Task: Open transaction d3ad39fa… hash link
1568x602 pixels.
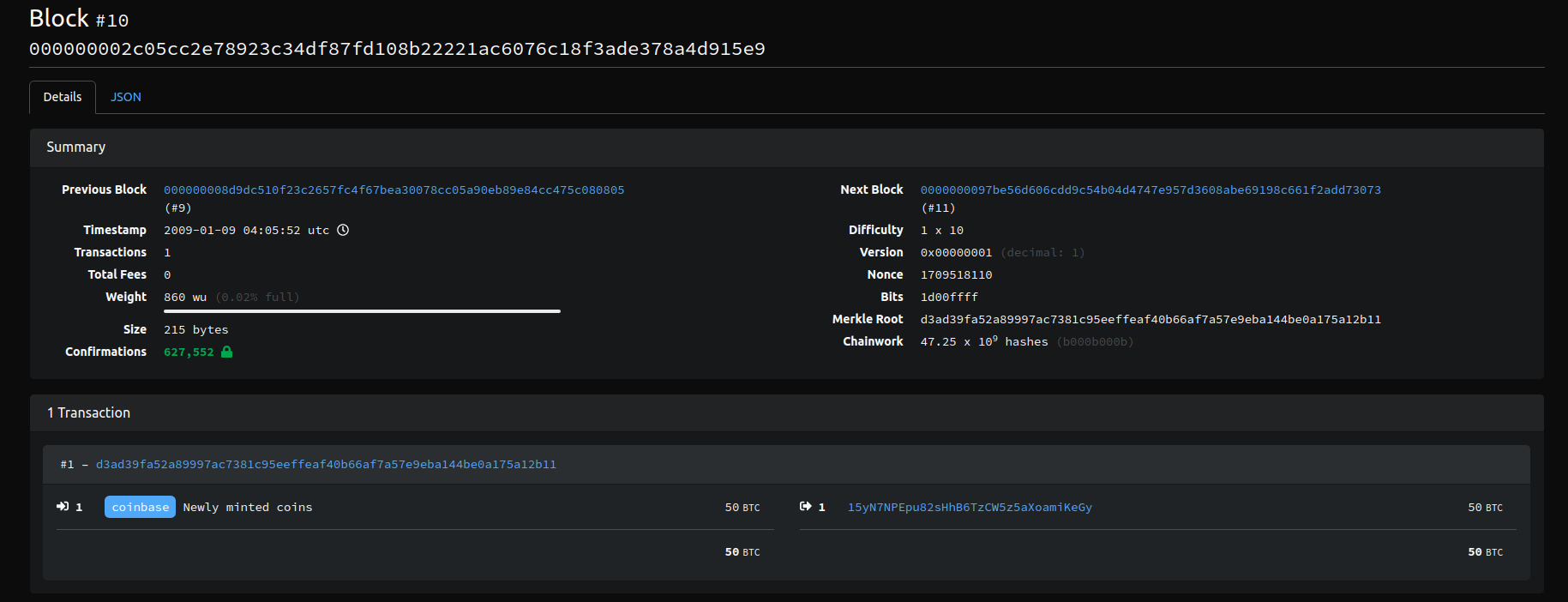Action: point(326,465)
